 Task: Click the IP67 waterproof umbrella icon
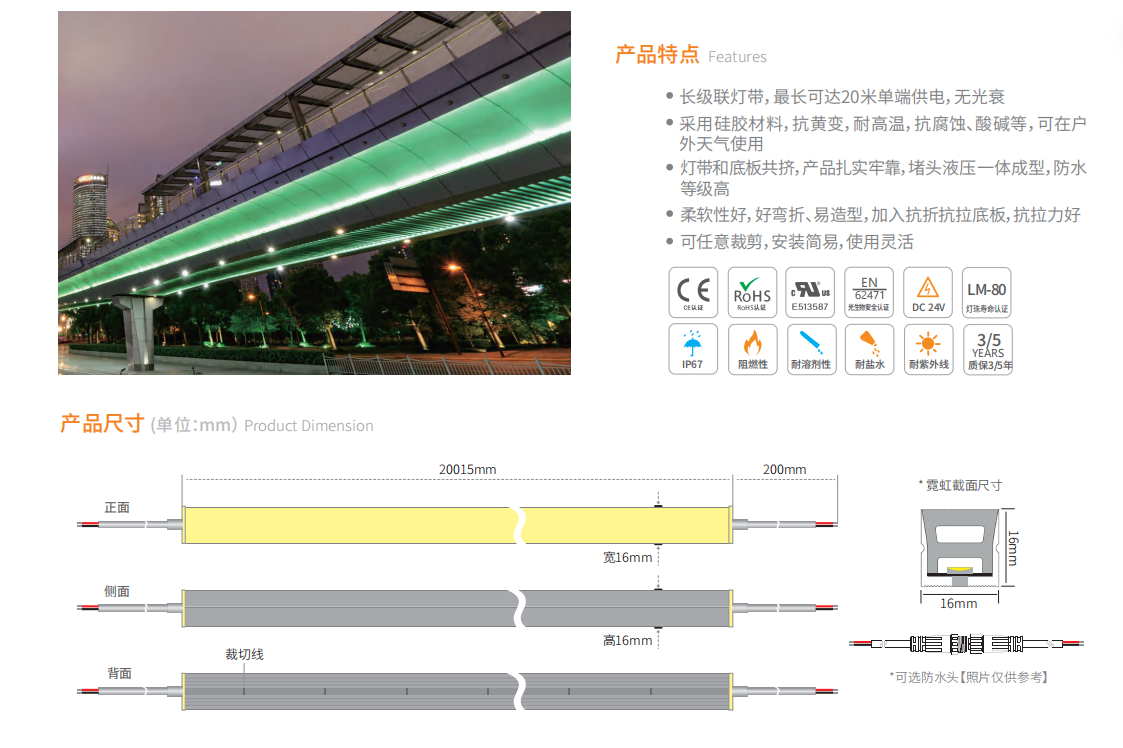click(x=693, y=350)
